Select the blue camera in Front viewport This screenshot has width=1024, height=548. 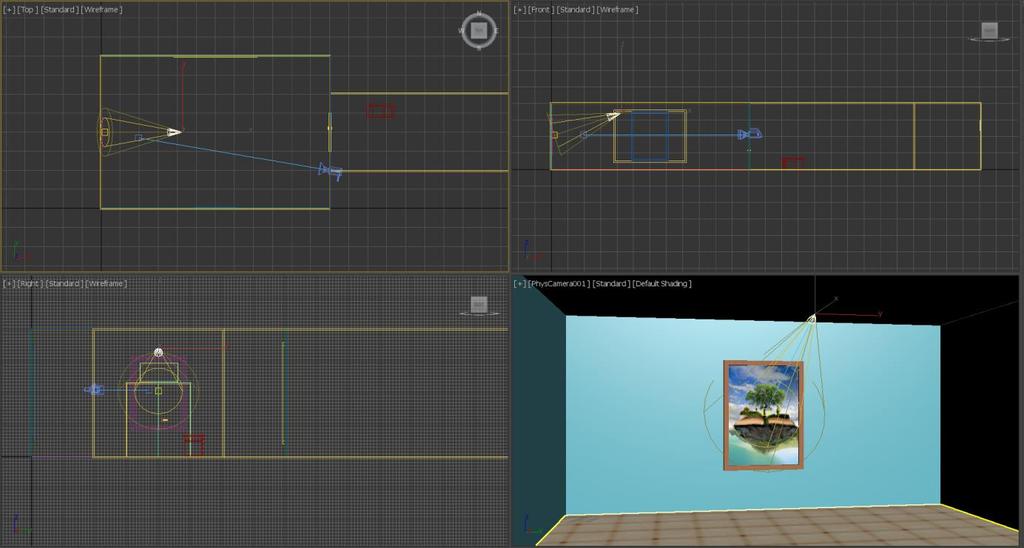tap(750, 135)
